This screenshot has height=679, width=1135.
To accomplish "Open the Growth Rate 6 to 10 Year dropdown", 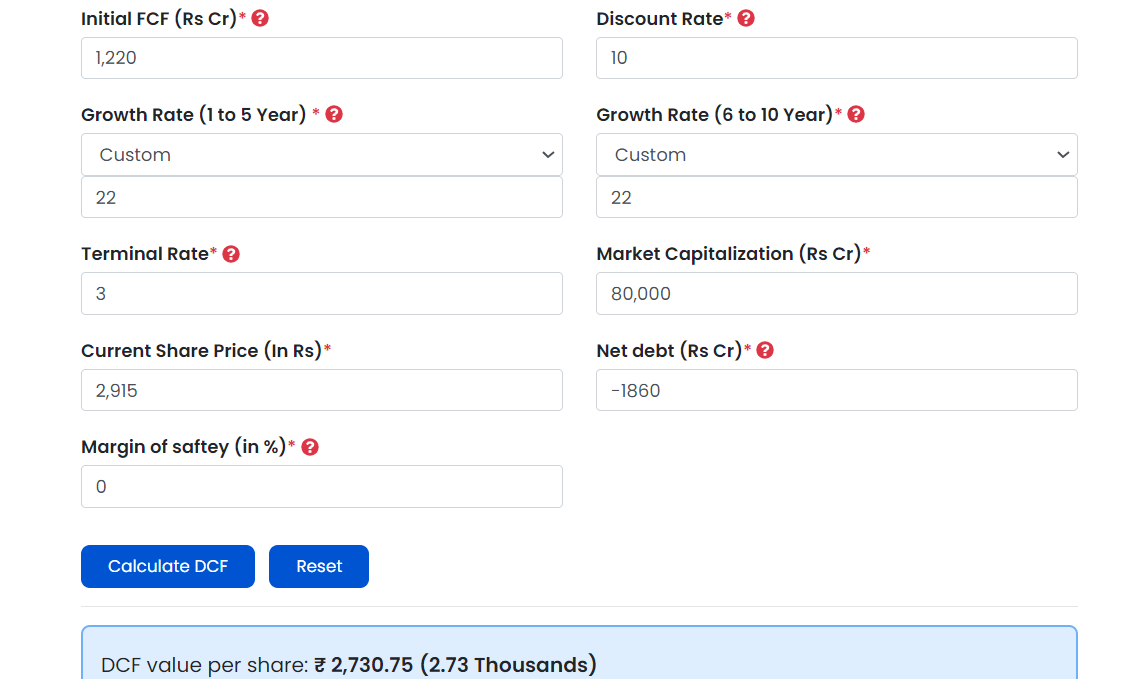I will [837, 154].
